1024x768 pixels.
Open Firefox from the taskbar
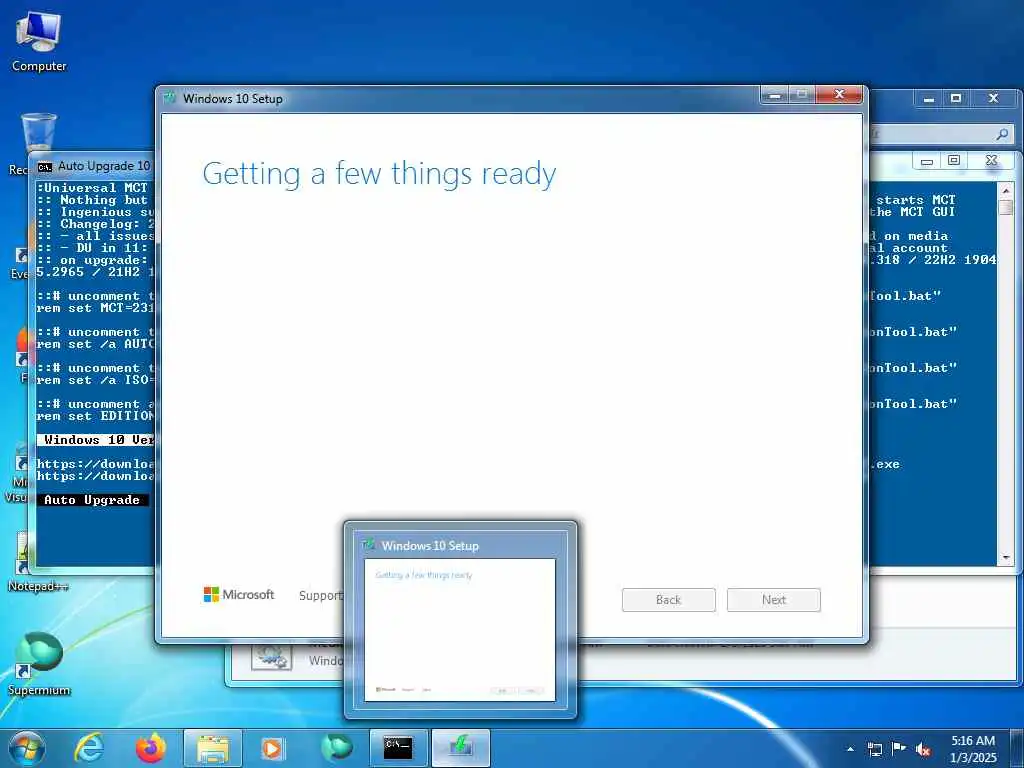151,748
